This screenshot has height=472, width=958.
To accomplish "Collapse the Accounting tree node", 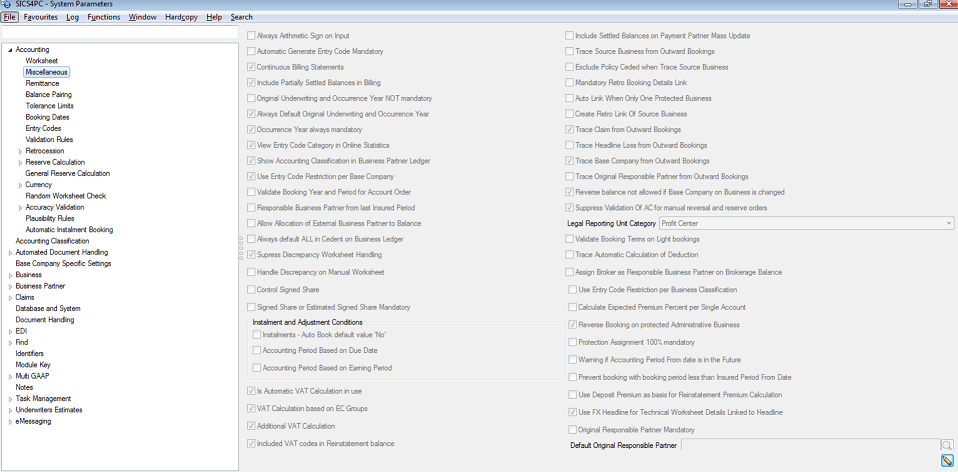I will 10,50.
